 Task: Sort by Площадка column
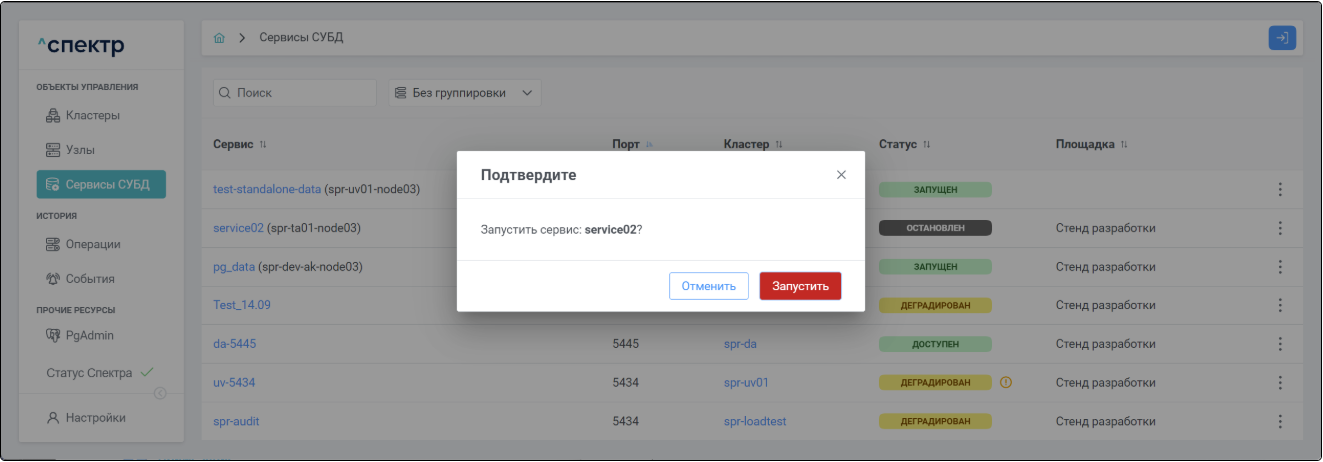[x=1123, y=145]
